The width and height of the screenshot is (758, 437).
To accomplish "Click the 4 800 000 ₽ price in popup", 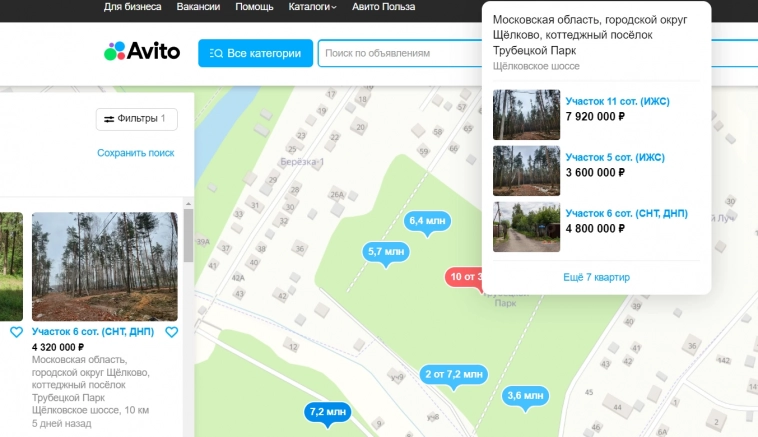I will [x=595, y=229].
